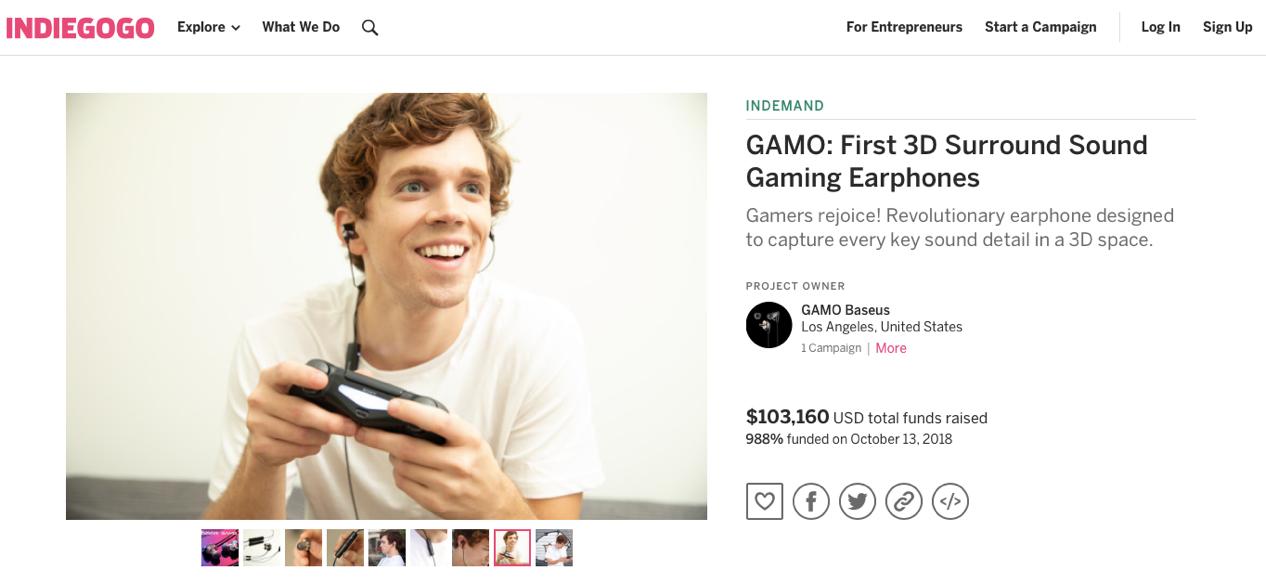The image size is (1266, 584).
Task: Expand the Explore dropdown menu
Action: click(208, 27)
